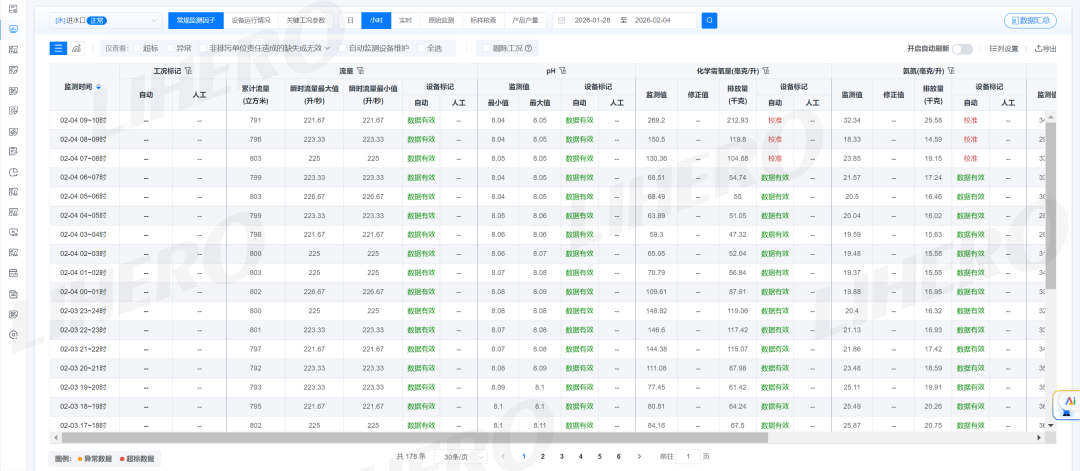Click the filter icon beside 流量

pos(360,71)
